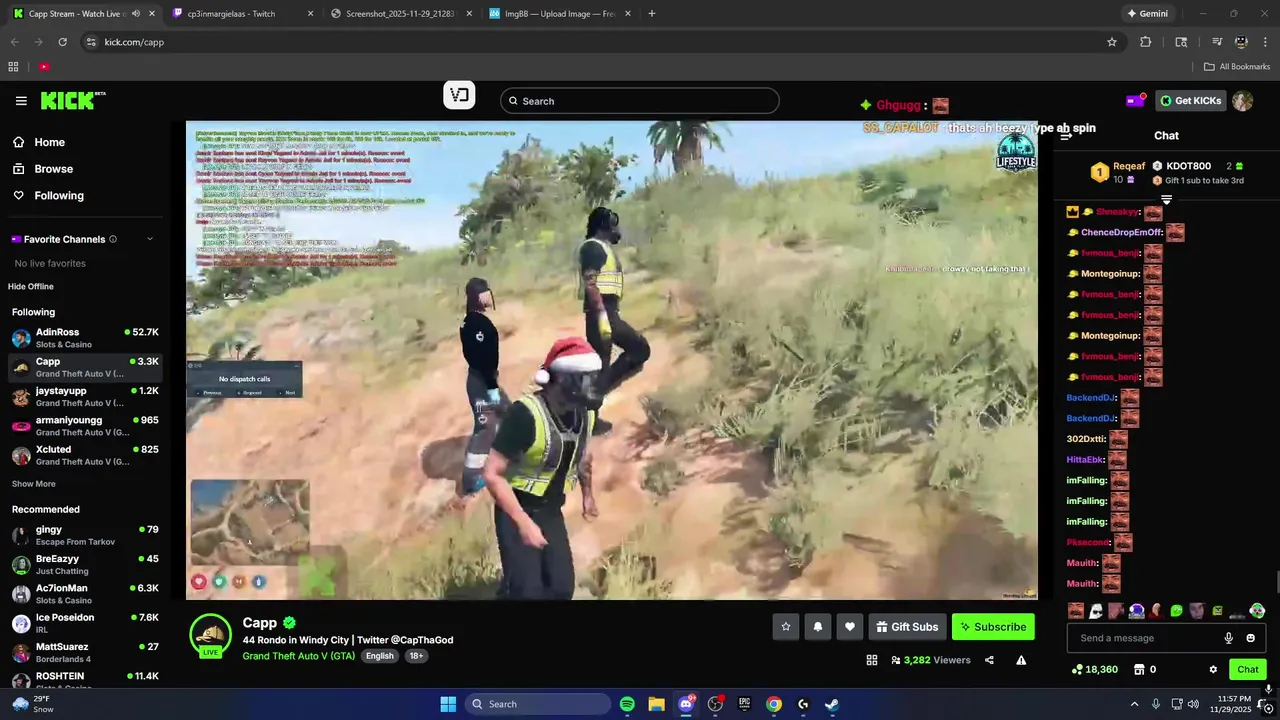The height and width of the screenshot is (720, 1280).
Task: Open recommended channel Ac7ionMan
Action: coord(85,594)
